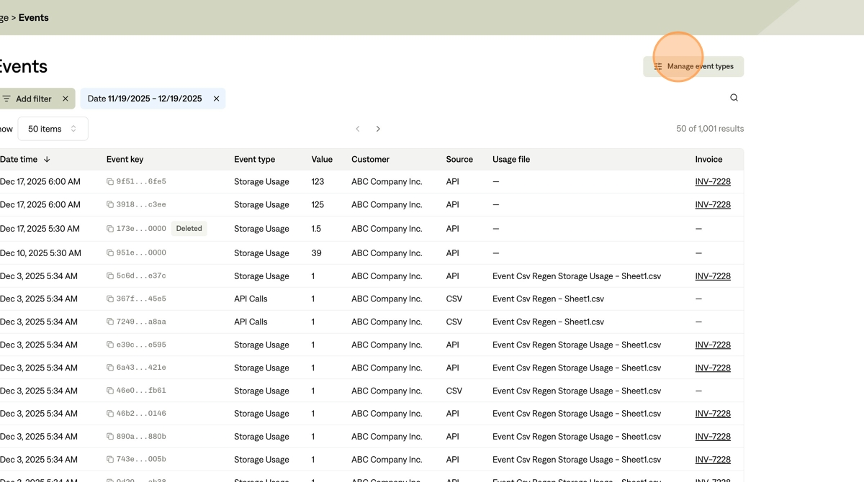Screen dimensions: 864x482
Task: Click the Event type column header
Action: [254, 159]
